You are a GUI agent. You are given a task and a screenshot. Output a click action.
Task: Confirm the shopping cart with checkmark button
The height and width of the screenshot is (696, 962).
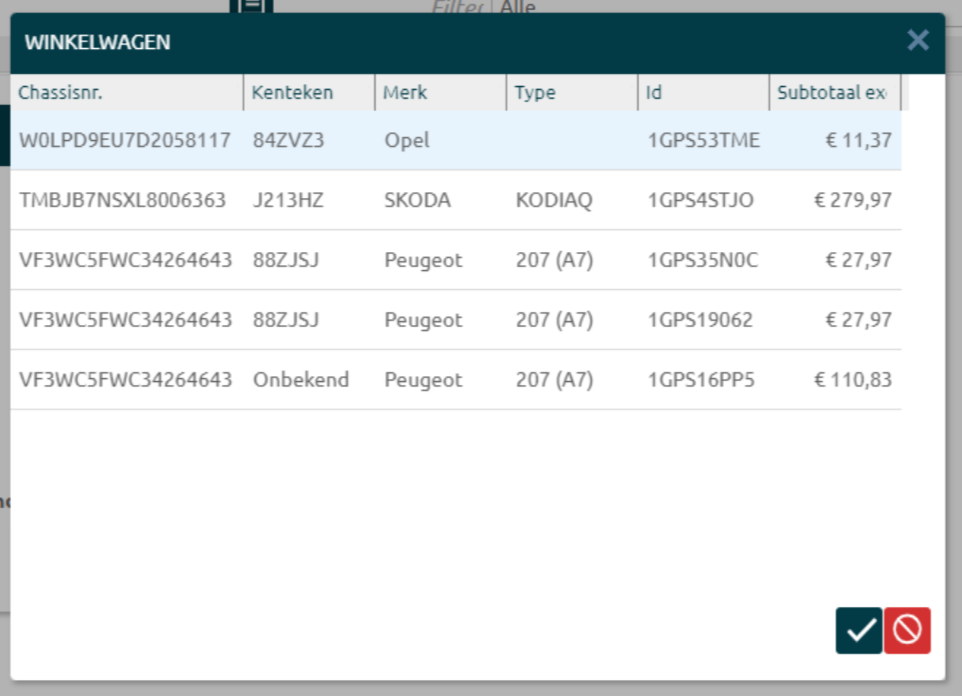point(859,630)
